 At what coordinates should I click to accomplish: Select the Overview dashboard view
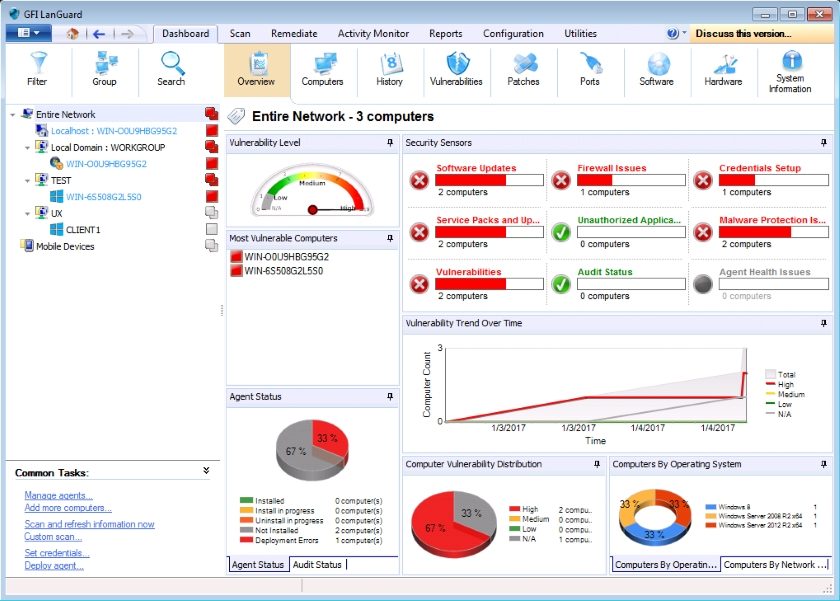(256, 70)
